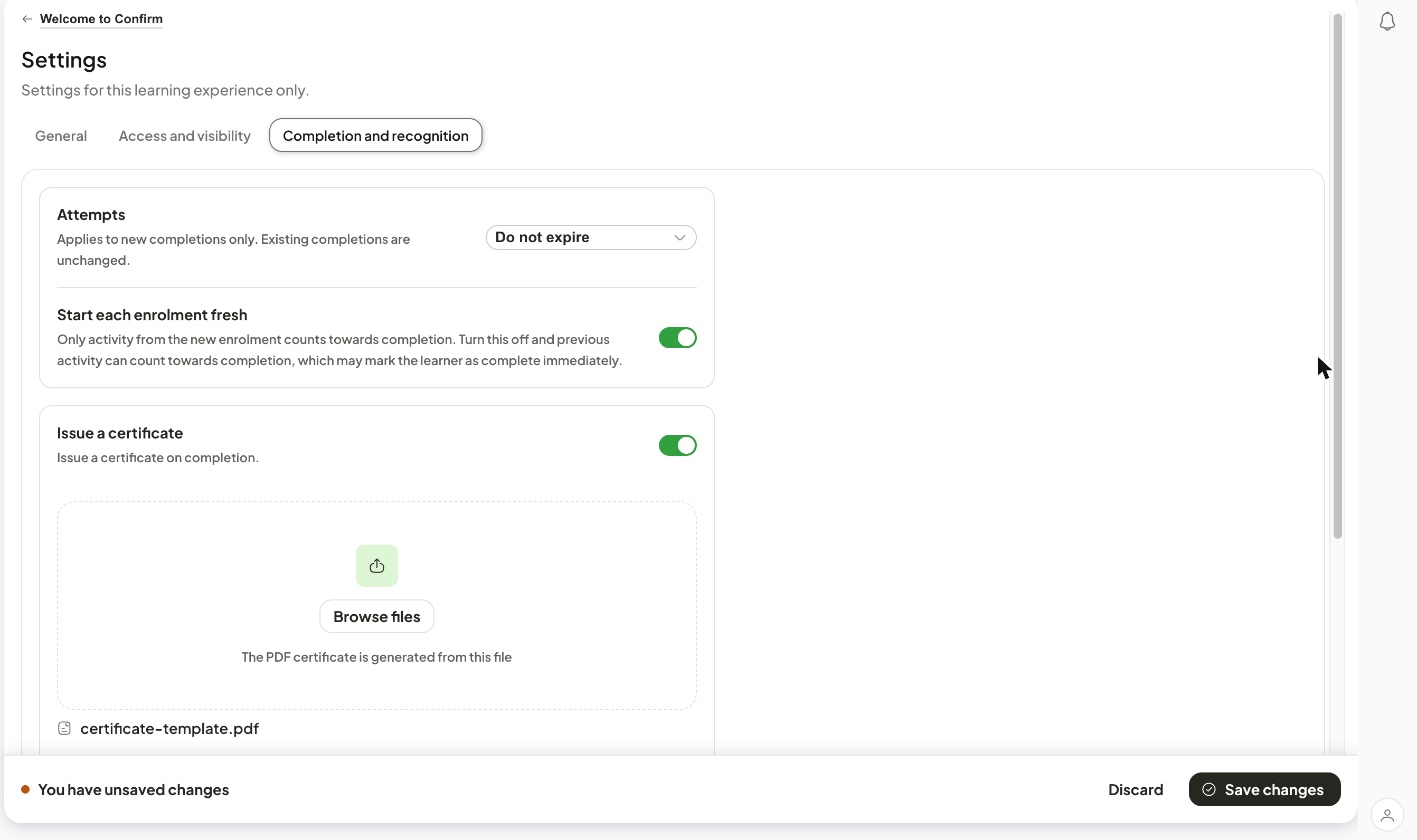The height and width of the screenshot is (840, 1417).
Task: Click the file icon beside certificate-template.pdf
Action: coord(65,729)
